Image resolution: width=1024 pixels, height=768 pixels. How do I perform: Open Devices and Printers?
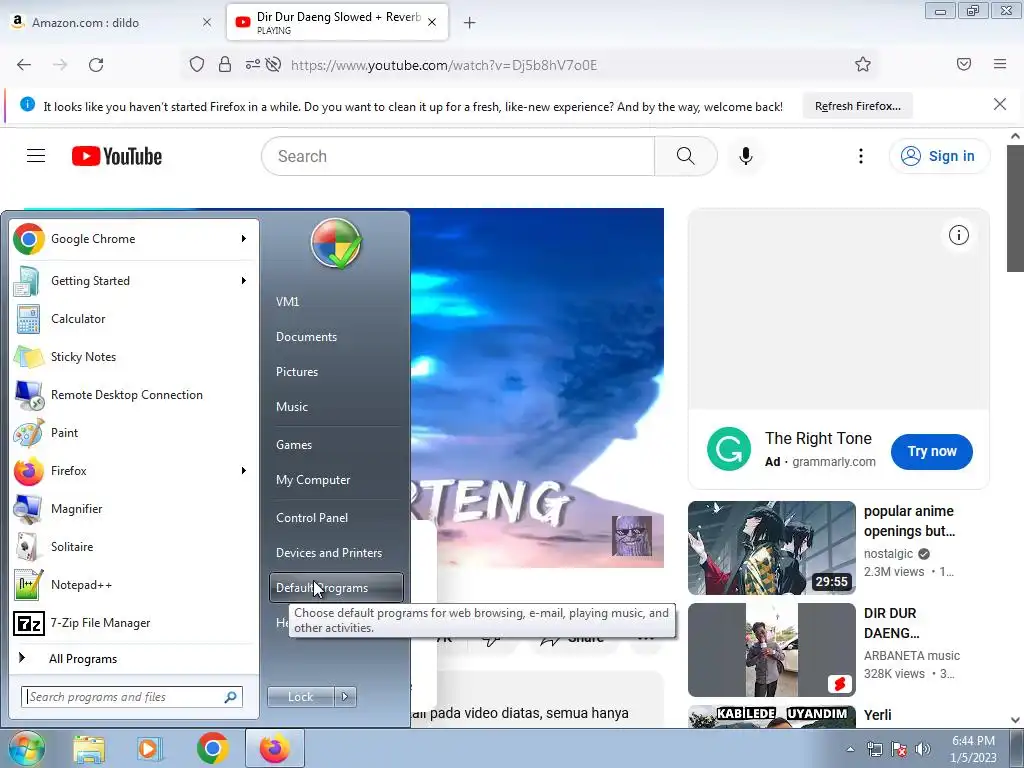336,553
